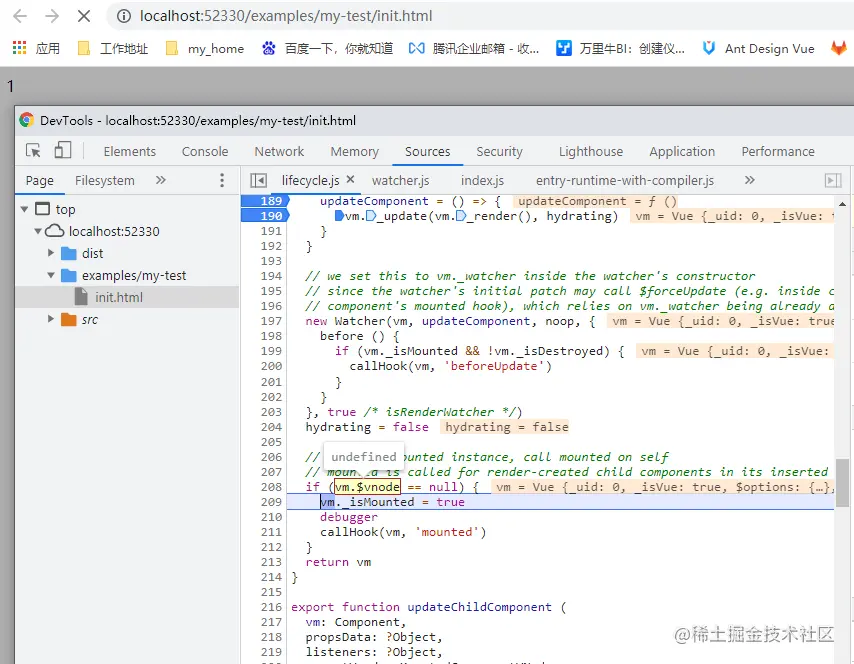Screen dimensions: 854x664
Task: Open the navigator pane three-dot menu
Action: pos(222,180)
